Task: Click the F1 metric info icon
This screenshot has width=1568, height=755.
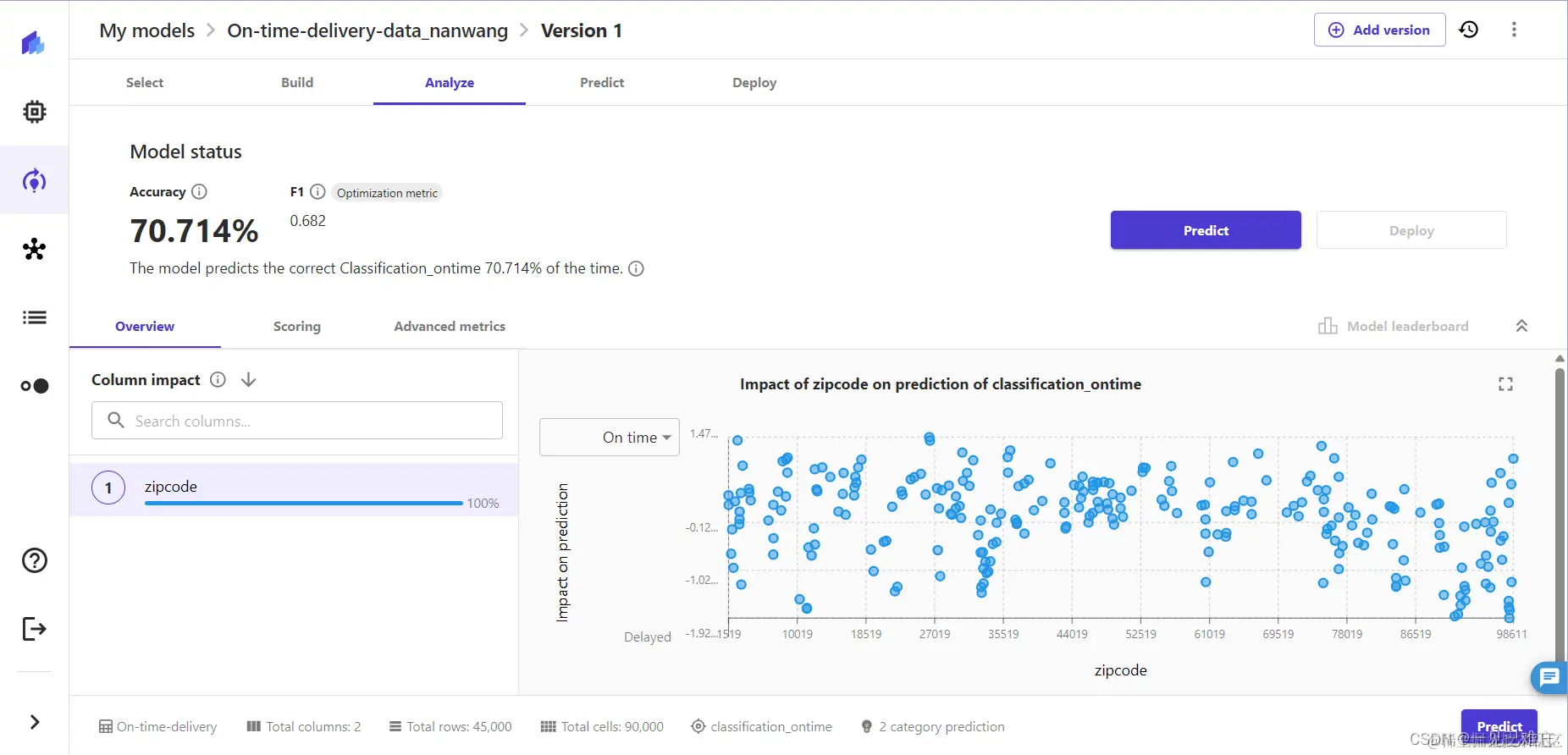Action: 317,191
